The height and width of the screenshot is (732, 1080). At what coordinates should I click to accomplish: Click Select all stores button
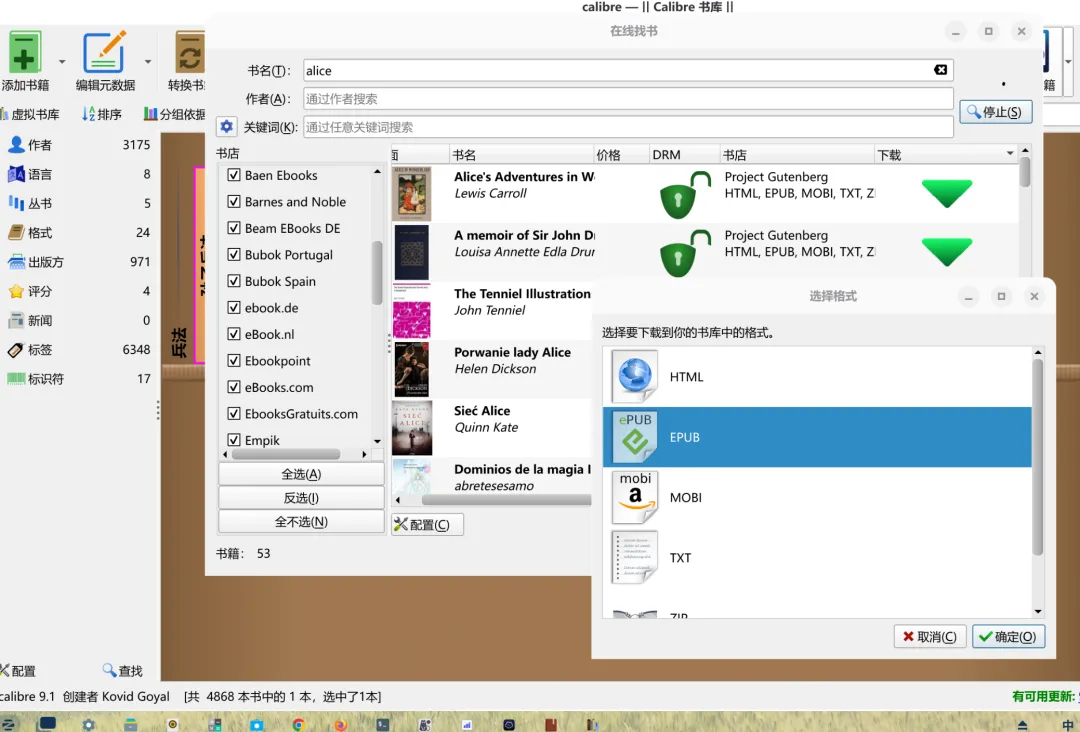click(301, 474)
